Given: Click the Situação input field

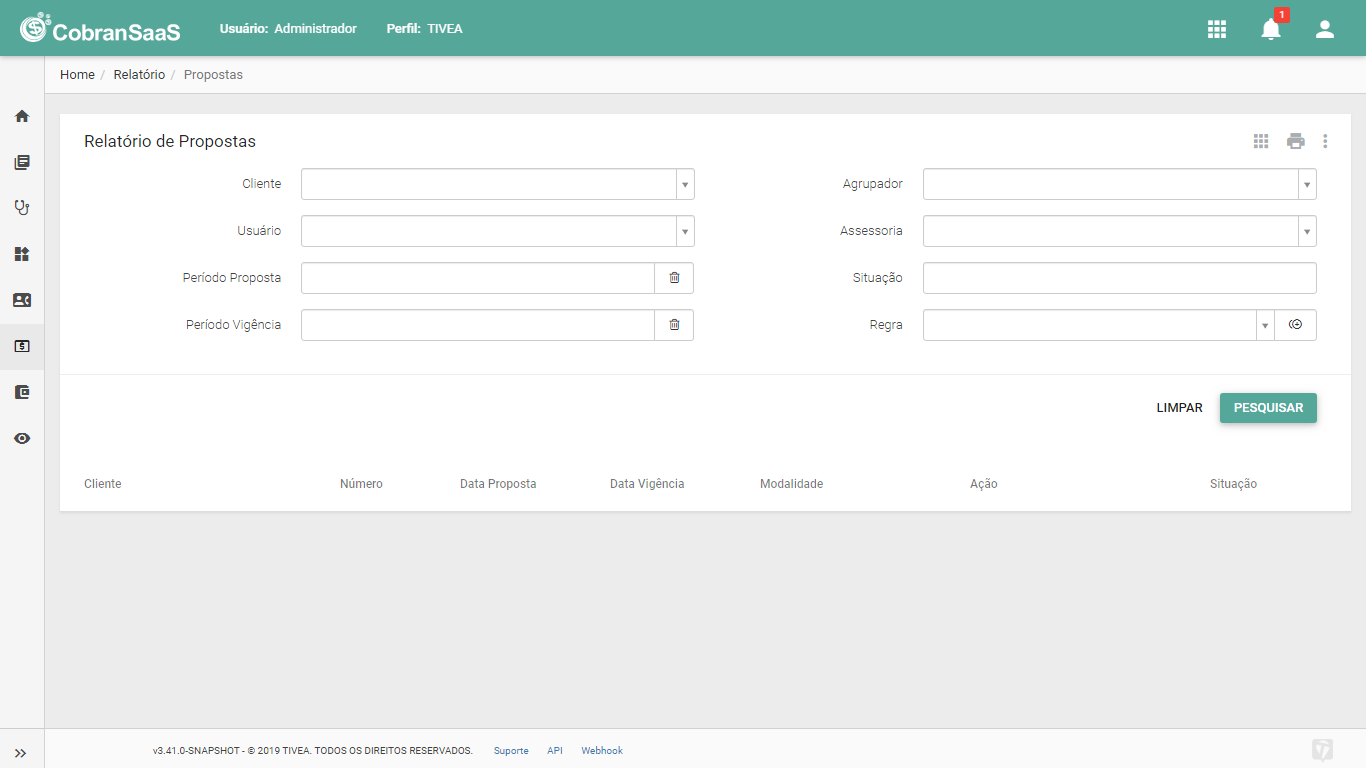Looking at the screenshot, I should (1120, 278).
